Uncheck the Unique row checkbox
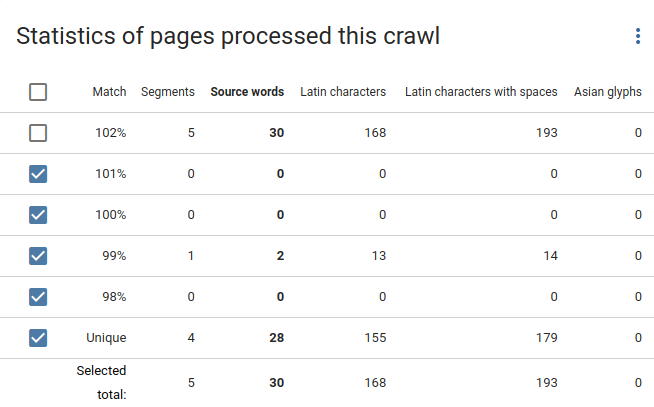Viewport: 654px width, 407px height. click(38, 338)
